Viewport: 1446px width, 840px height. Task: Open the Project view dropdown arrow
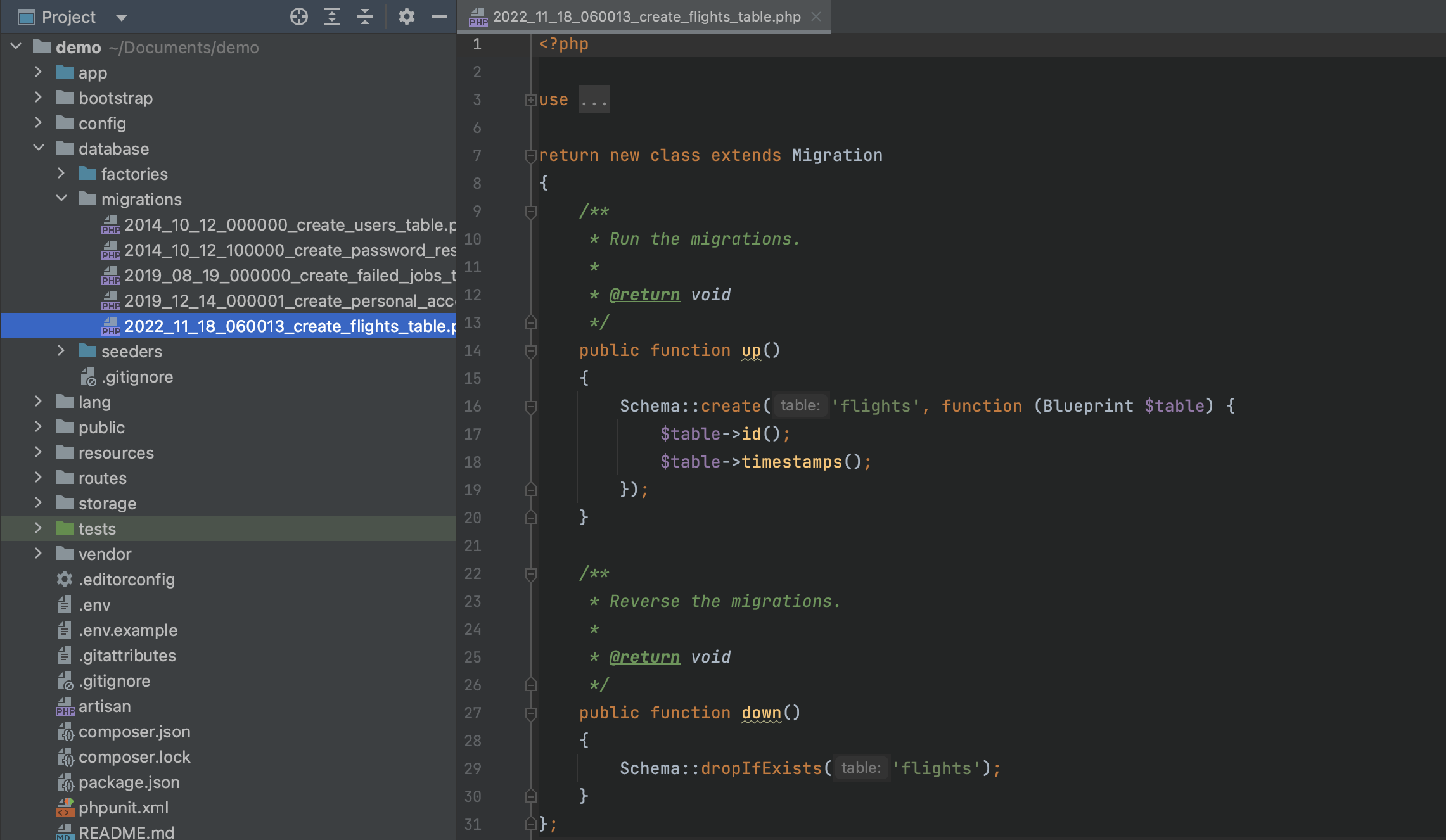click(122, 18)
